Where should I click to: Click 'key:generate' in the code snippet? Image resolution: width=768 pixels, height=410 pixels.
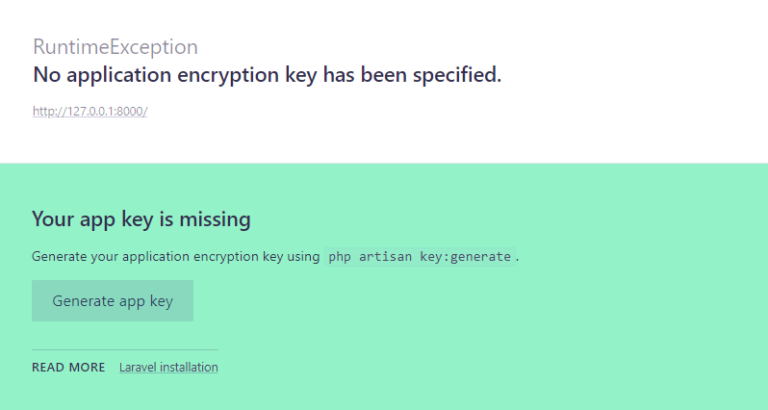469,256
